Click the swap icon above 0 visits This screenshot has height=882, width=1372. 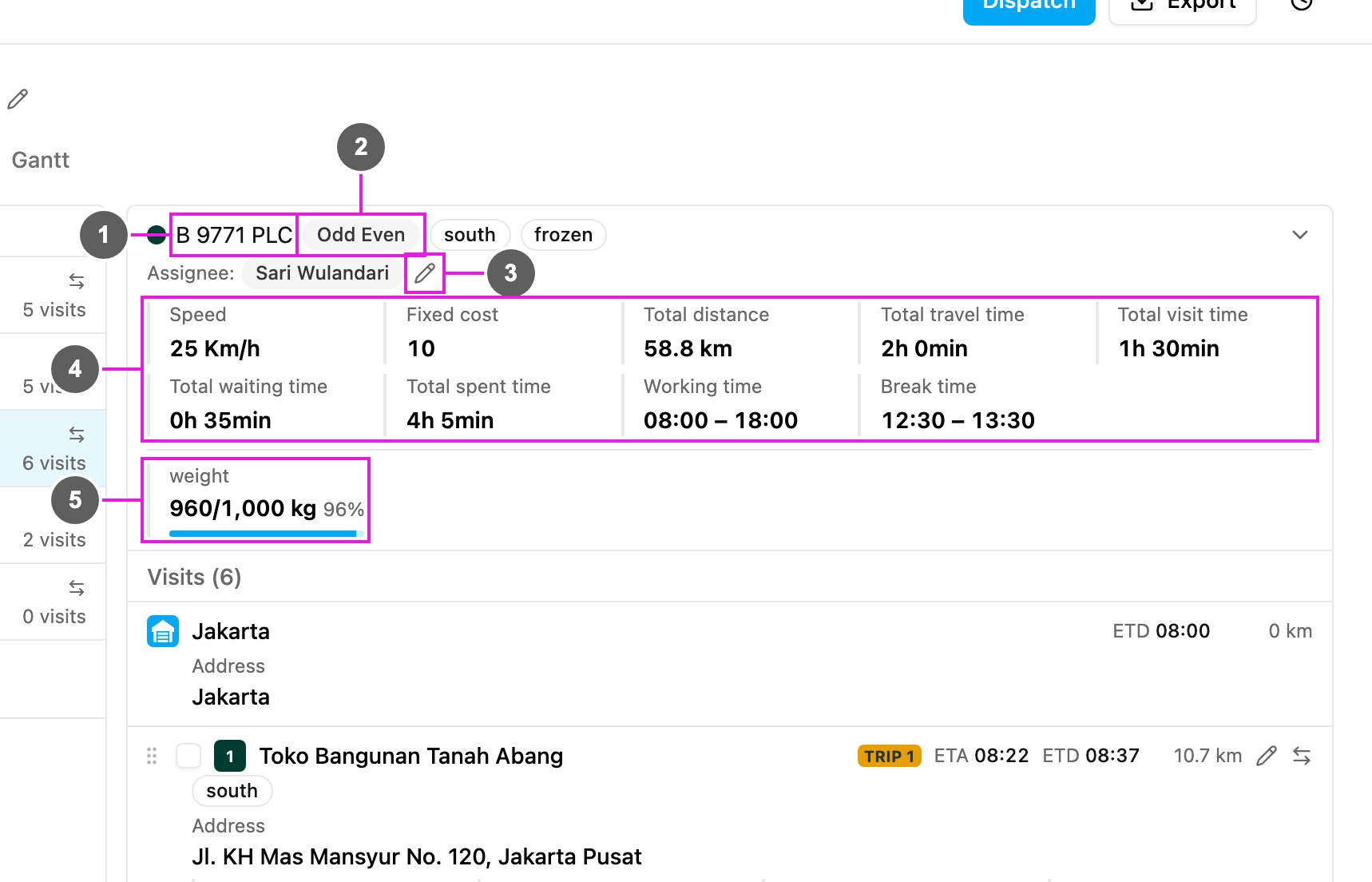(x=77, y=588)
